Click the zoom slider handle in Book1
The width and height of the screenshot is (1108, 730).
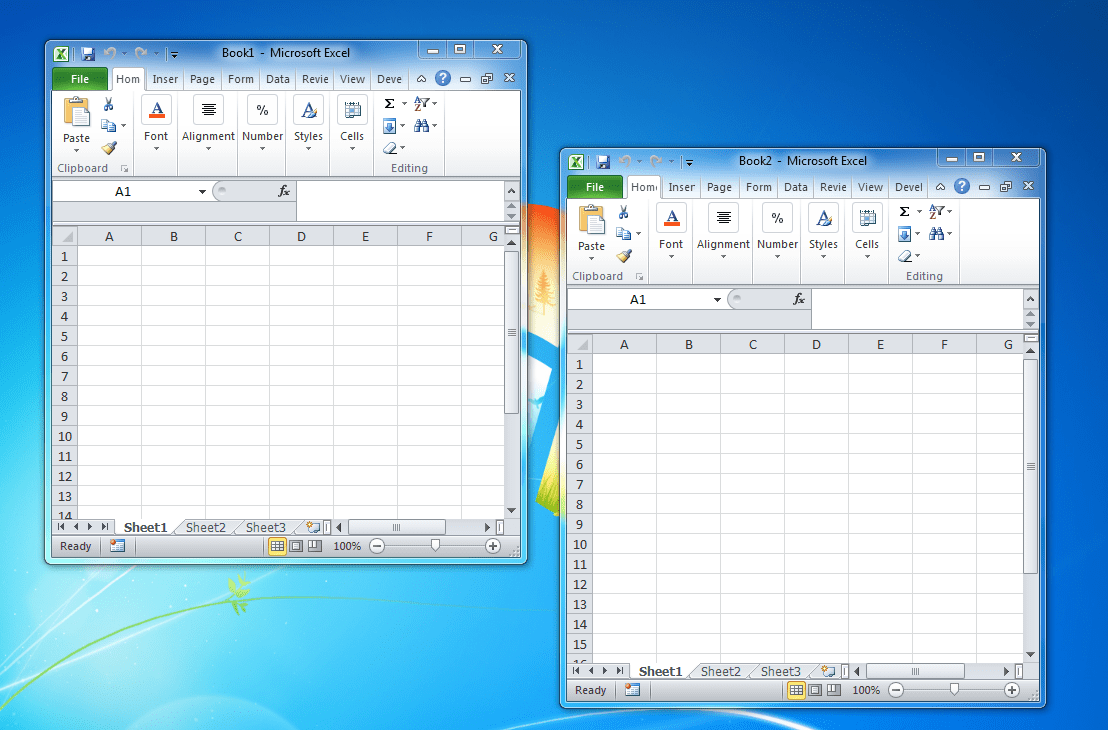tap(435, 546)
